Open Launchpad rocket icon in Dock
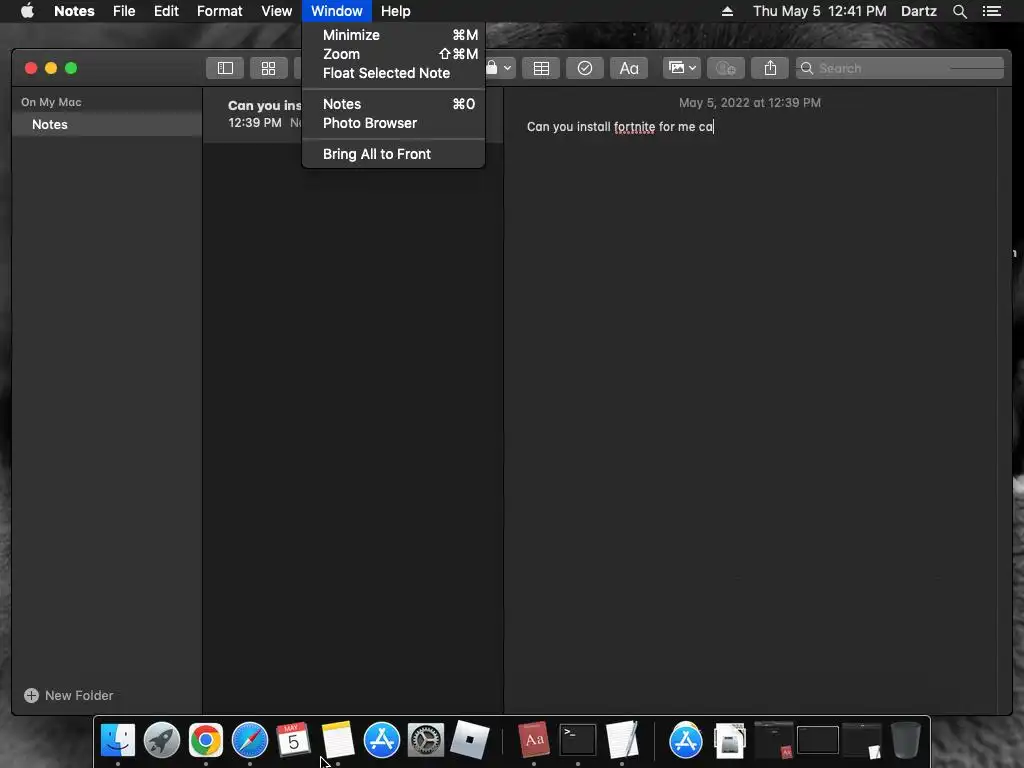1024x768 pixels. click(162, 740)
